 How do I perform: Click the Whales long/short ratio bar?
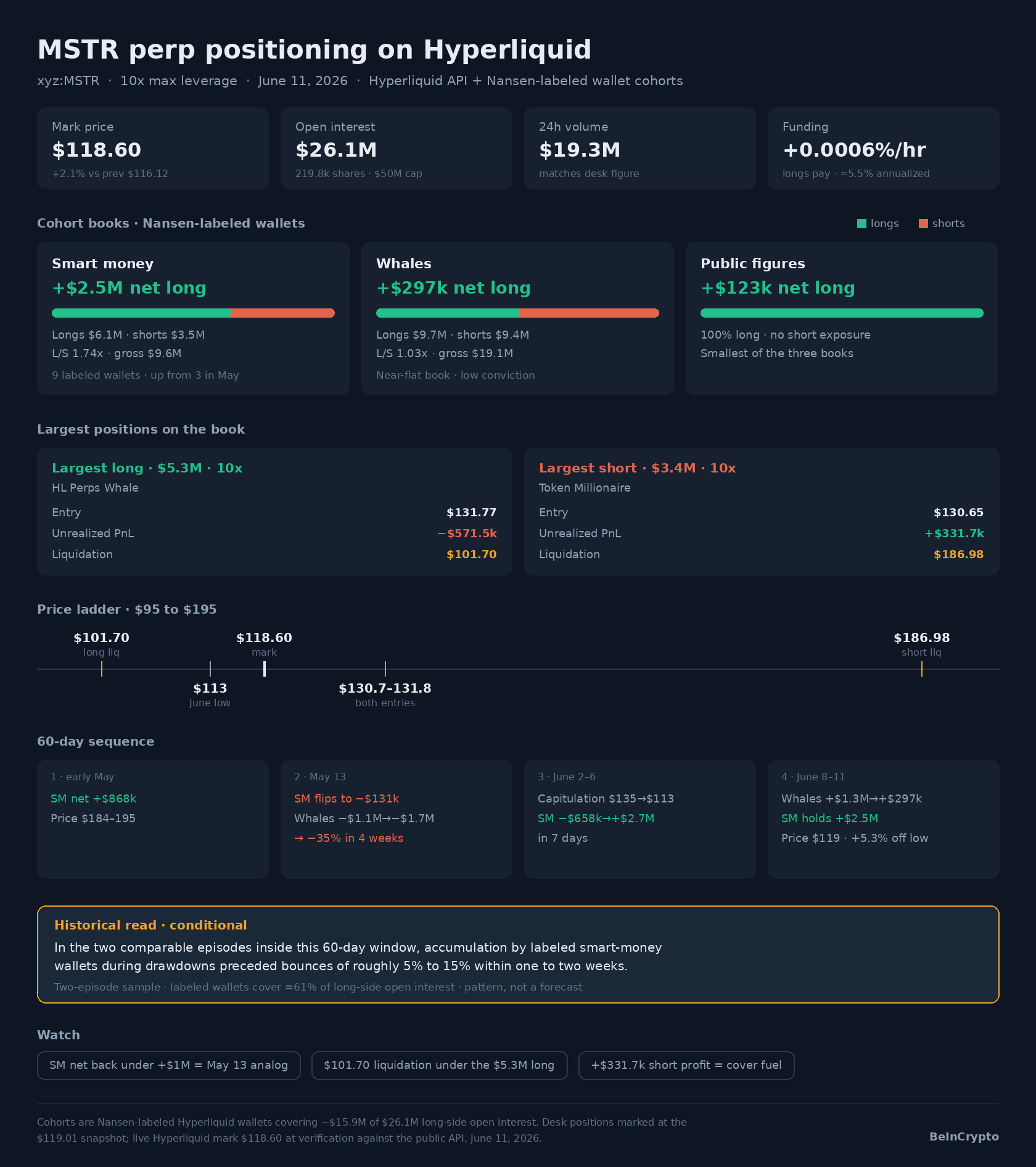(x=517, y=313)
